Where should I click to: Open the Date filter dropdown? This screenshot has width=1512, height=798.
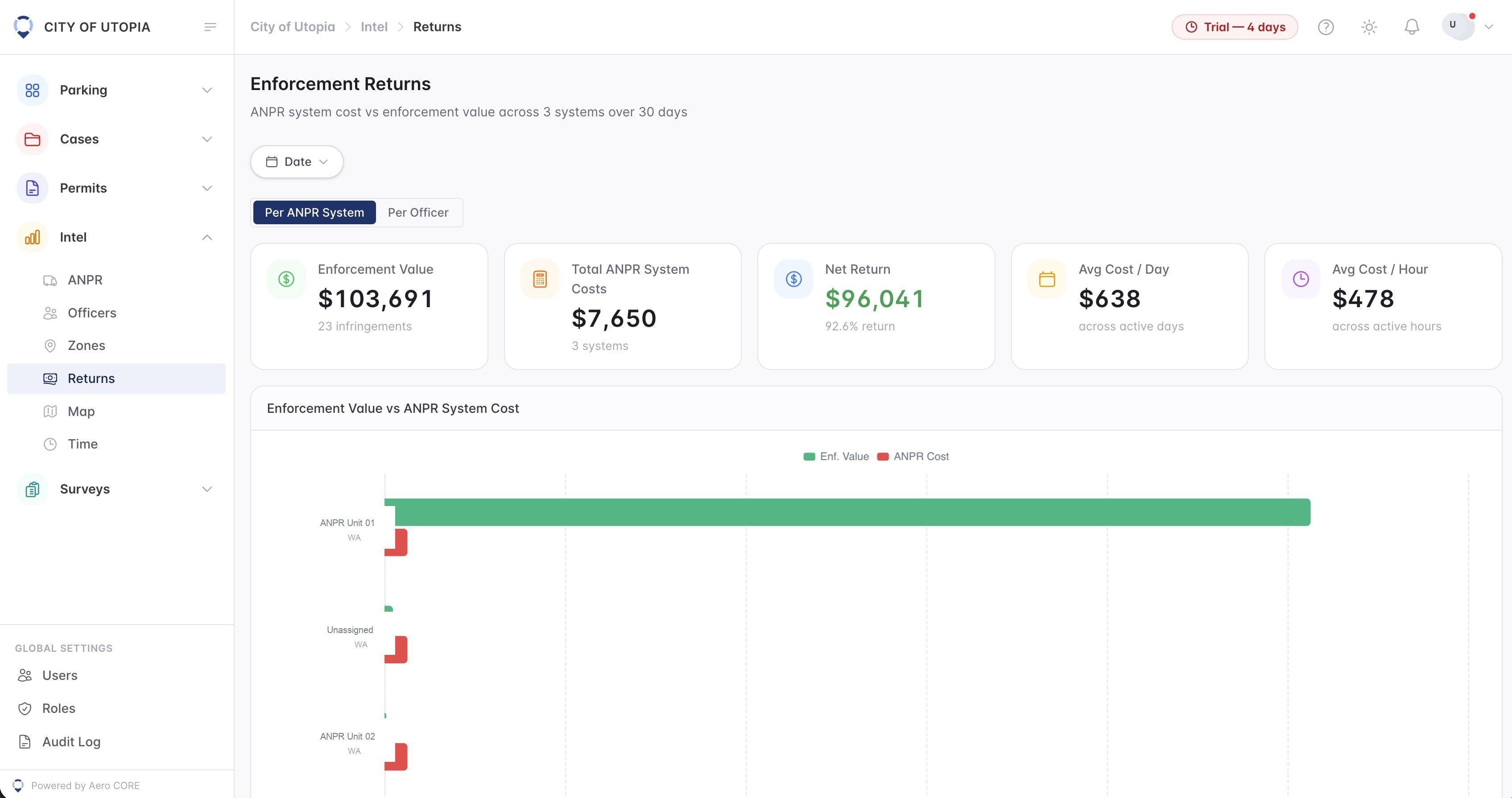pyautogui.click(x=297, y=162)
